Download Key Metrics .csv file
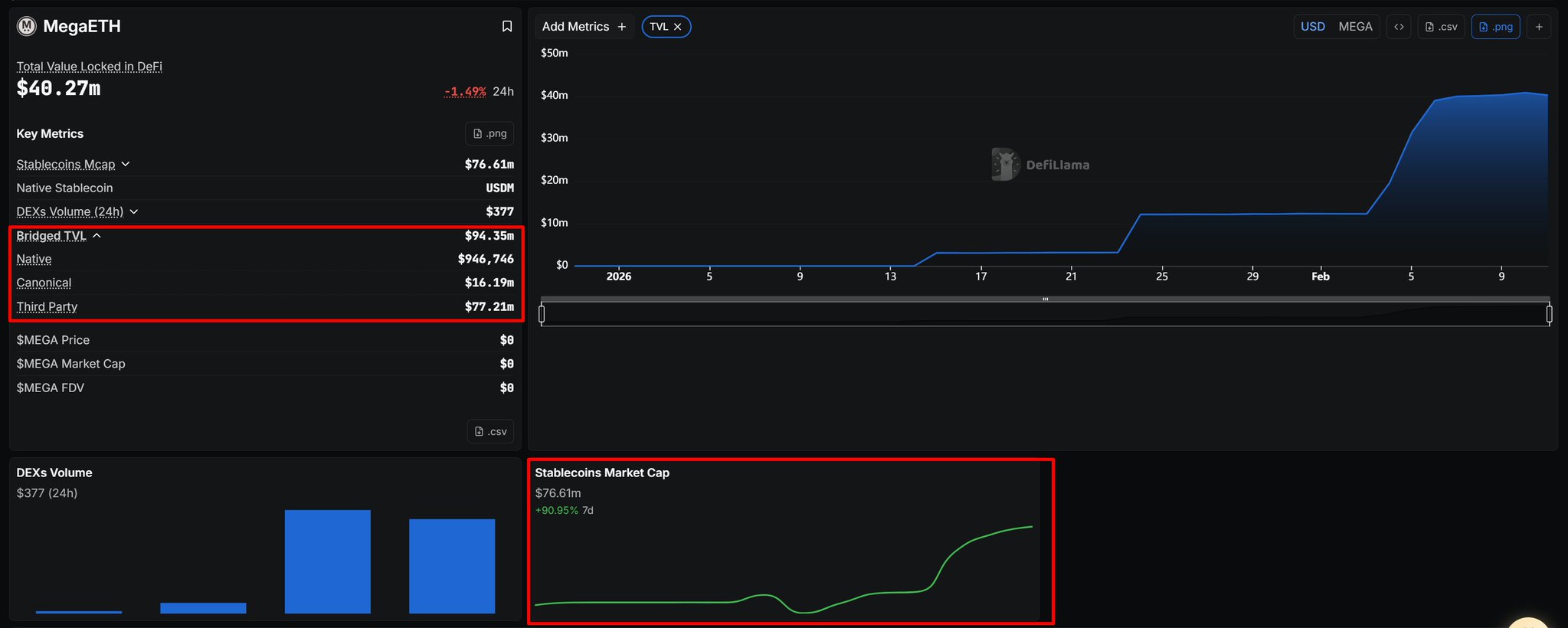Screen dimensions: 1568x628 [490, 431]
